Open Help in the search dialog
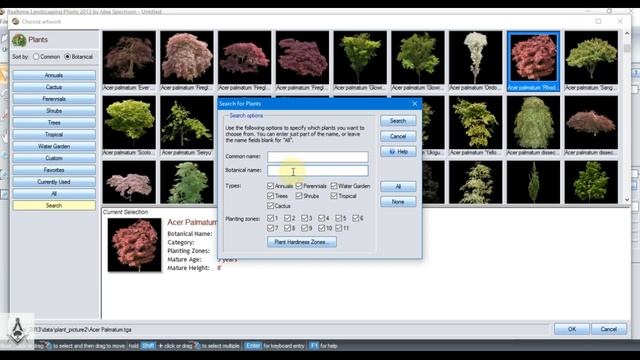Screen dimensions: 640x360 tap(398, 152)
